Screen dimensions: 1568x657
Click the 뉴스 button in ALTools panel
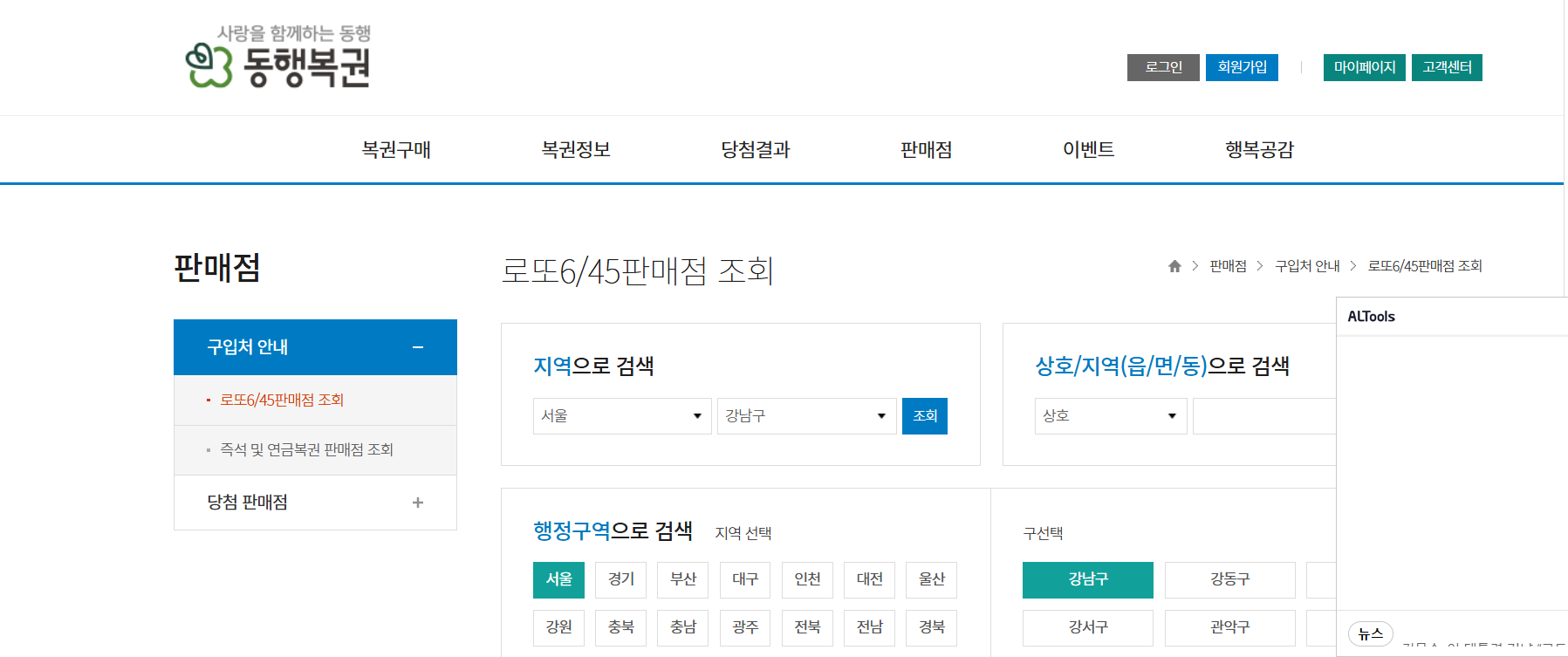(1371, 634)
